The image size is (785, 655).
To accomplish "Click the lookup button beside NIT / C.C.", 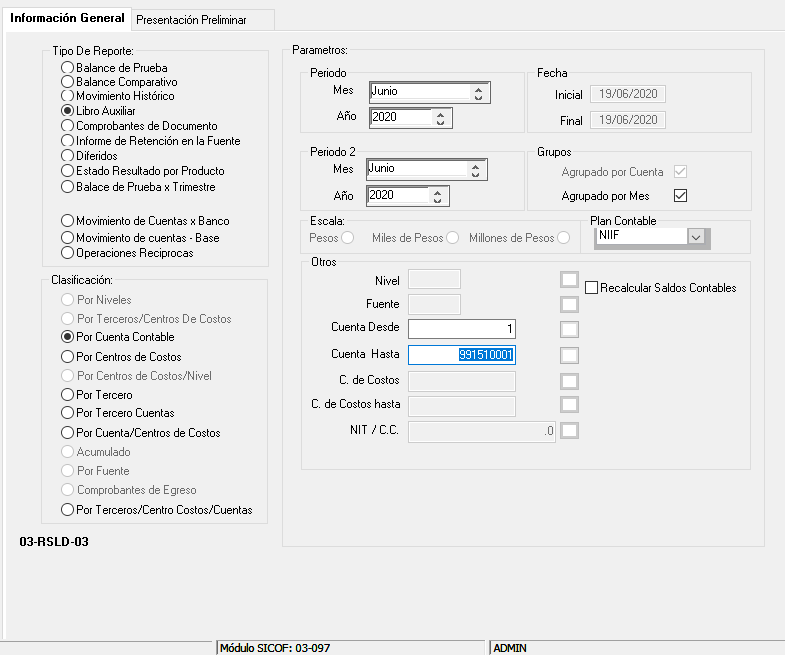I will coord(569,431).
